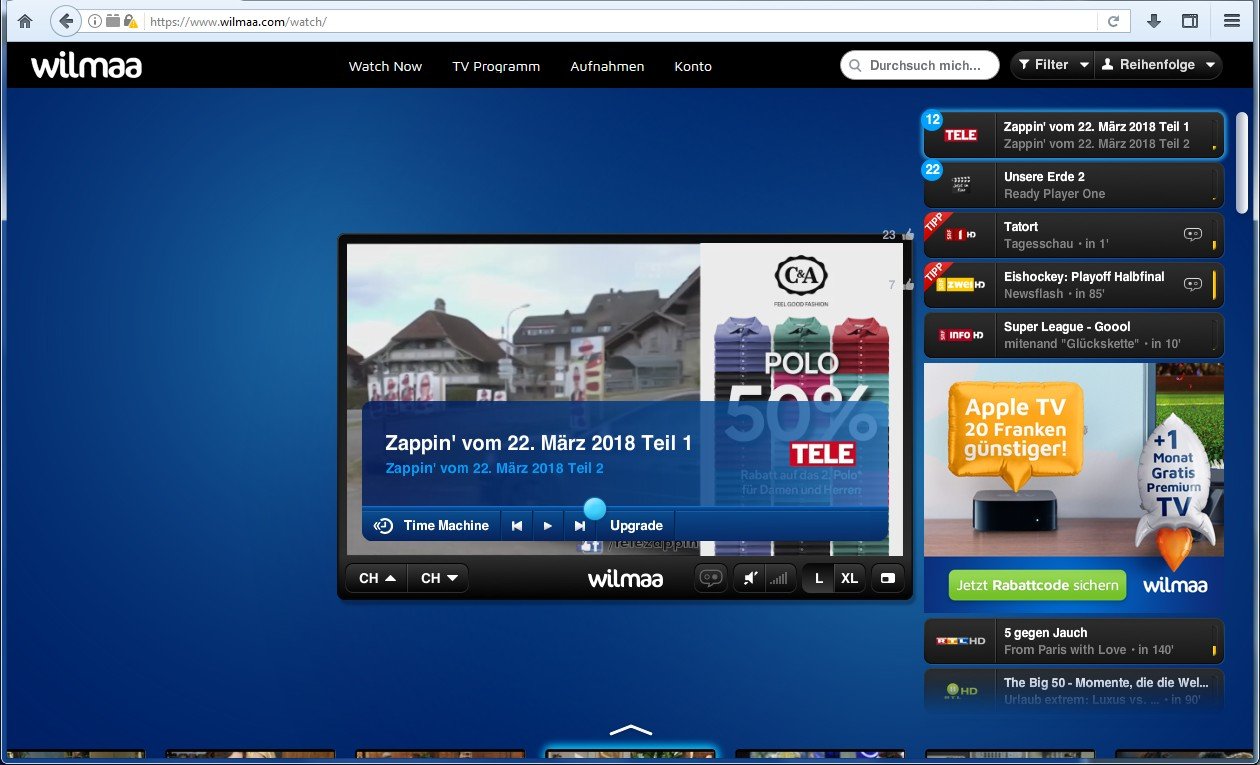This screenshot has width=1260, height=765.
Task: Toggle the chat bubble icon in player controls
Action: tap(711, 578)
